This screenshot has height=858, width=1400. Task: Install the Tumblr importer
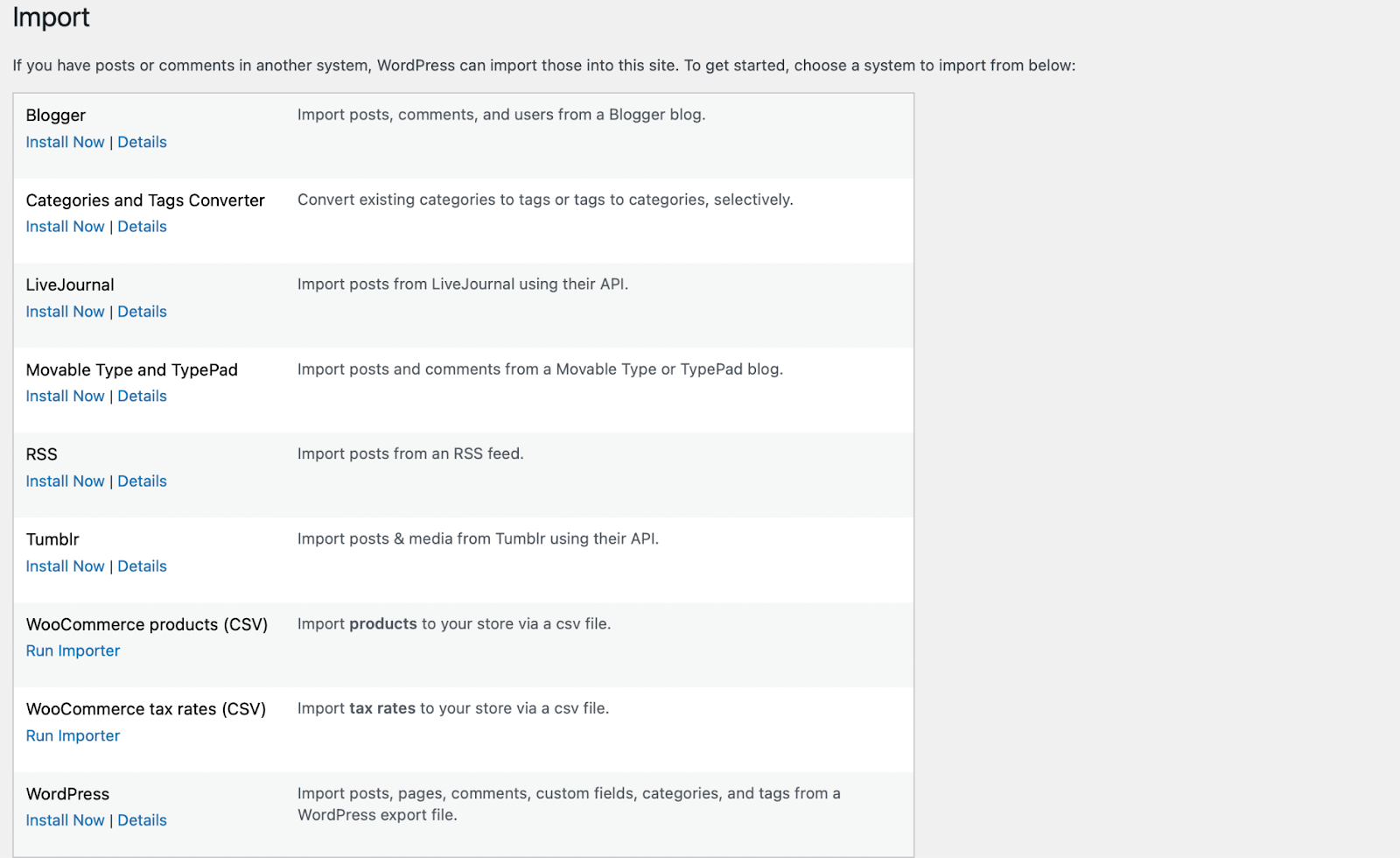[65, 566]
